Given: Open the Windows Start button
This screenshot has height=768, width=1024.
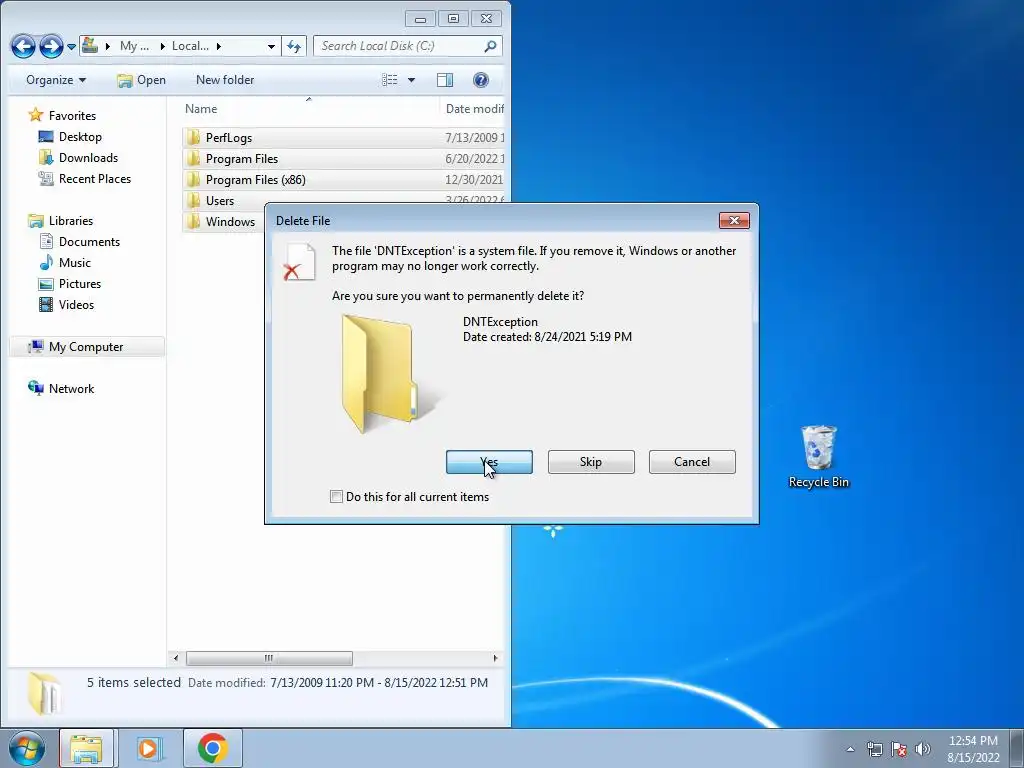Looking at the screenshot, I should point(27,748).
